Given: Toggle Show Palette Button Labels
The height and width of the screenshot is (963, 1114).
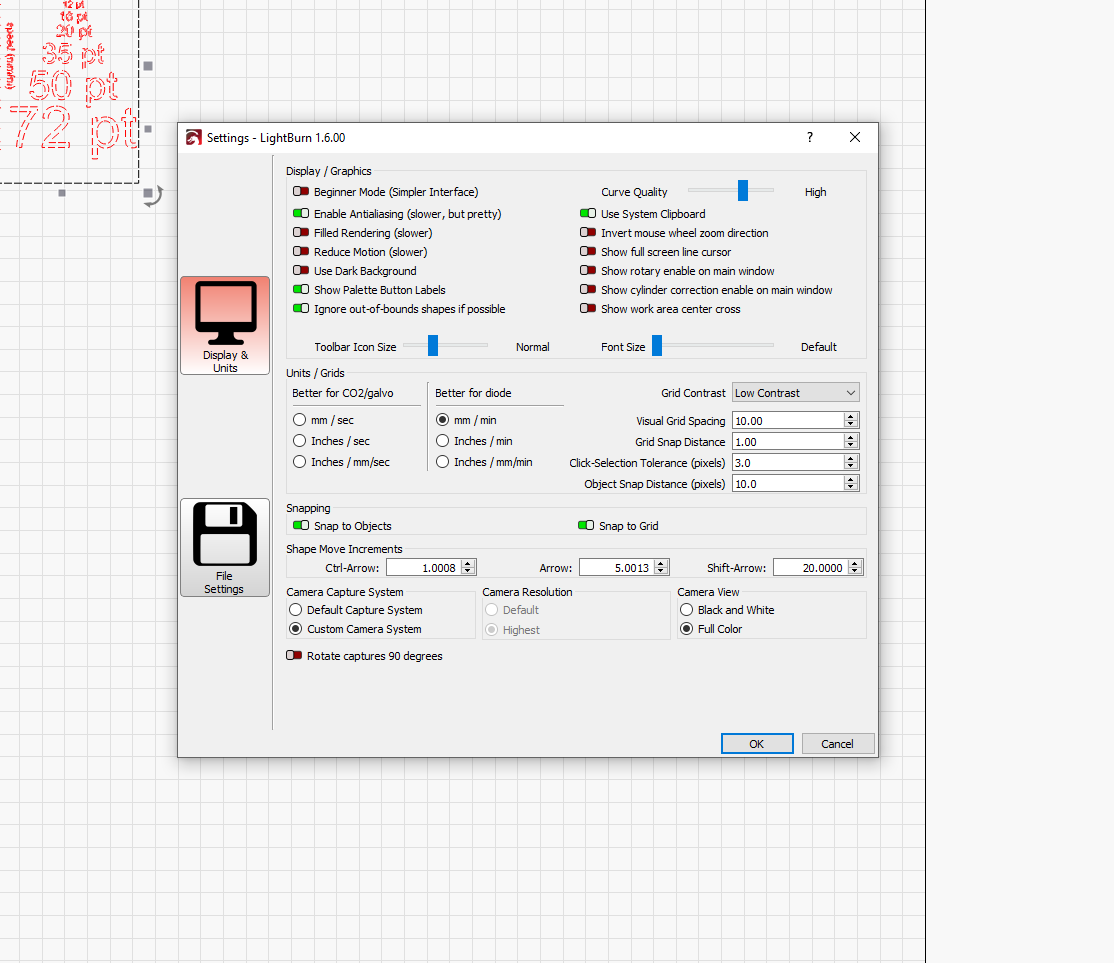Looking at the screenshot, I should [301, 290].
